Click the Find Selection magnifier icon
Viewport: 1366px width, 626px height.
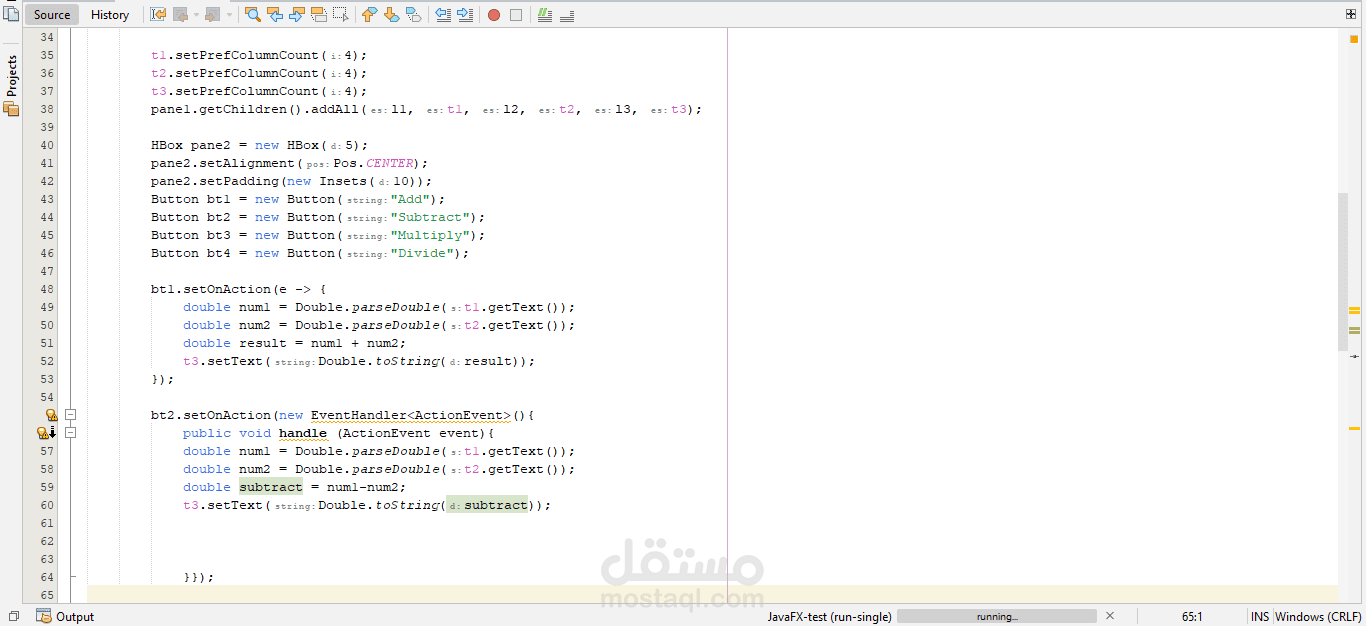click(253, 14)
